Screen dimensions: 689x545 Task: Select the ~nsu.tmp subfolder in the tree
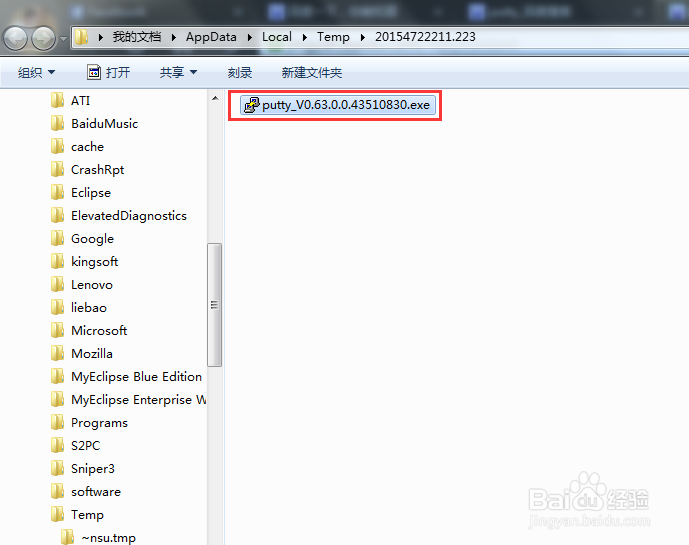pos(109,538)
